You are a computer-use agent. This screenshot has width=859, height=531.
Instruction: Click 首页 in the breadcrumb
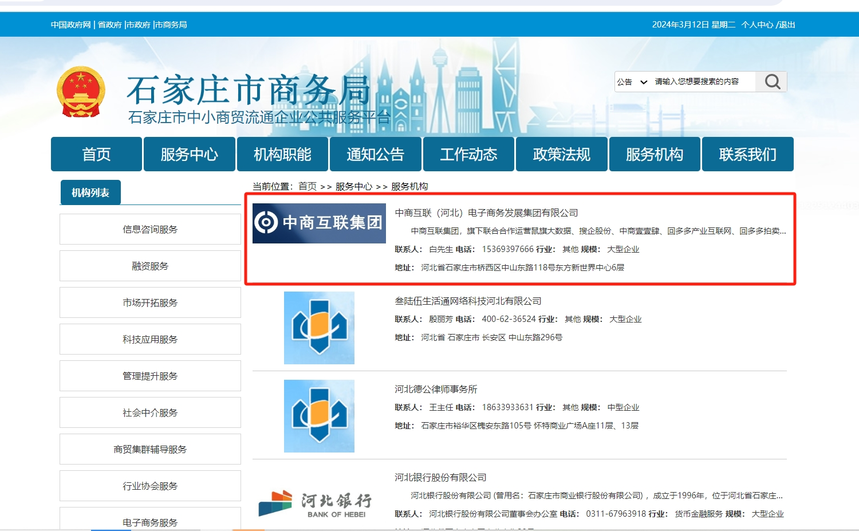point(308,186)
